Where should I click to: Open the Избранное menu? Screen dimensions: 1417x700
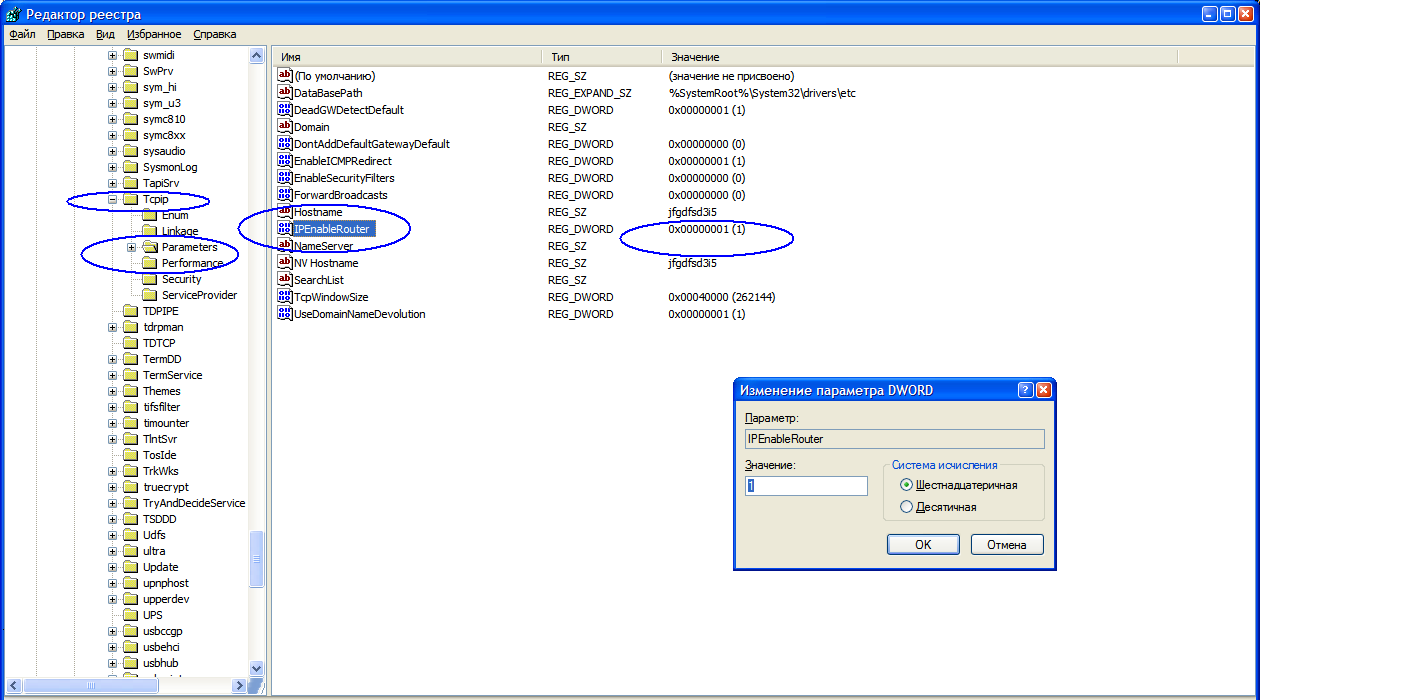click(154, 34)
